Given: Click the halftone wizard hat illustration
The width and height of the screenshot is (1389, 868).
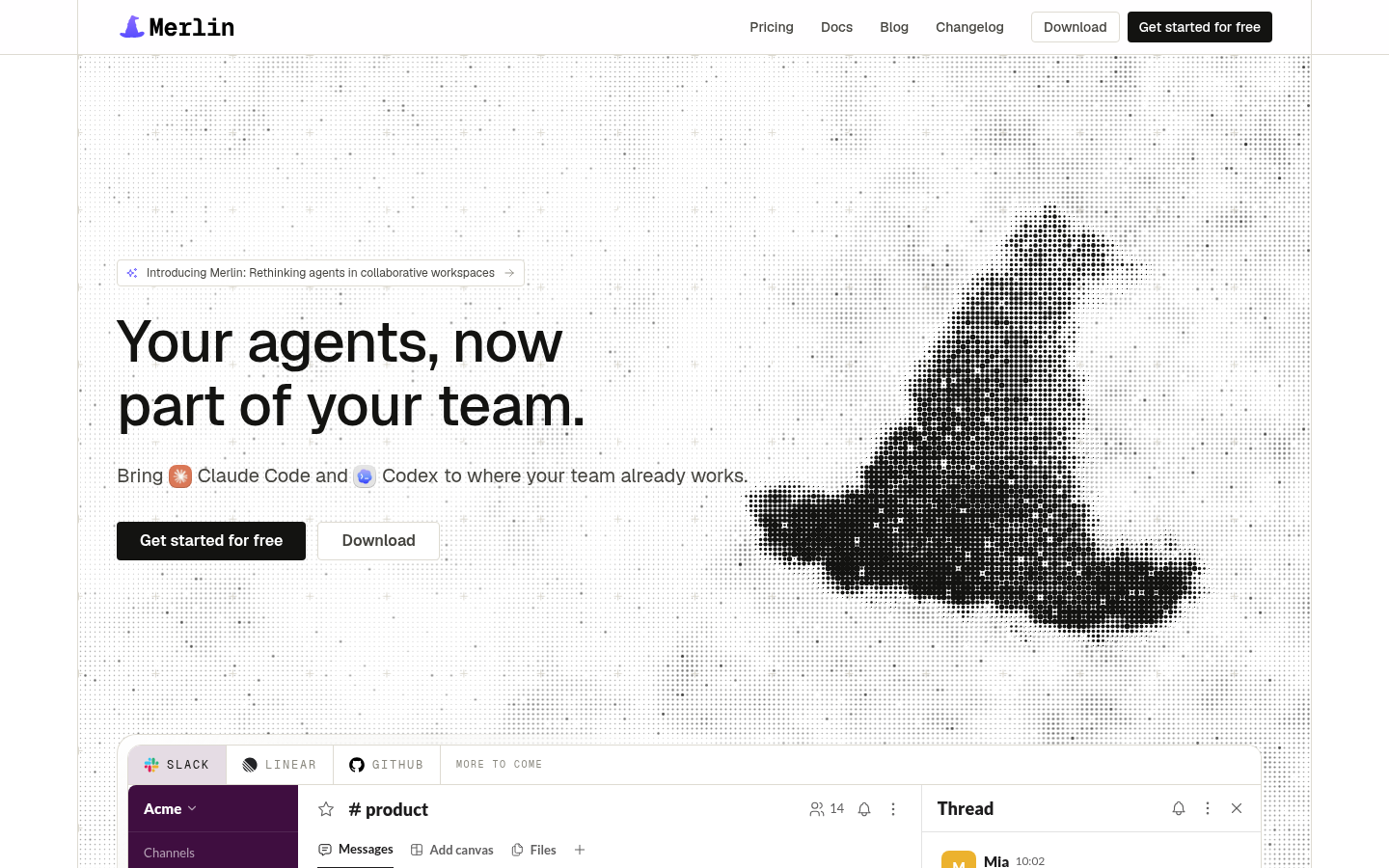Looking at the screenshot, I should click(x=976, y=424).
